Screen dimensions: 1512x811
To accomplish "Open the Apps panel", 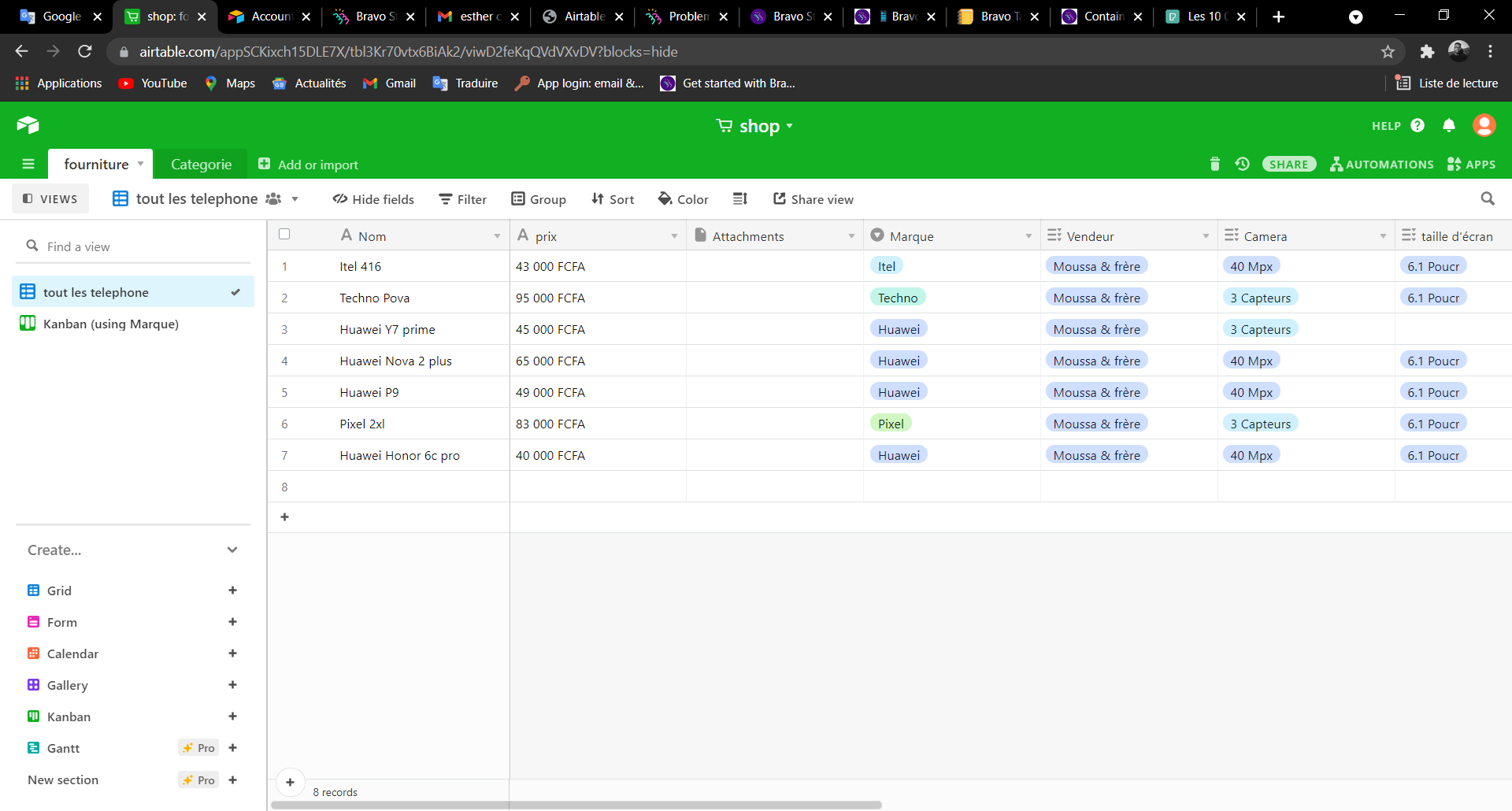I will click(1471, 164).
